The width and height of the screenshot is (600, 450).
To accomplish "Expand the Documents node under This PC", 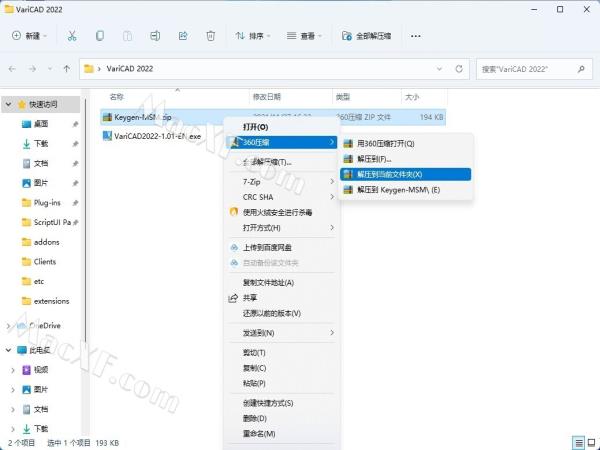I will (x=13, y=409).
